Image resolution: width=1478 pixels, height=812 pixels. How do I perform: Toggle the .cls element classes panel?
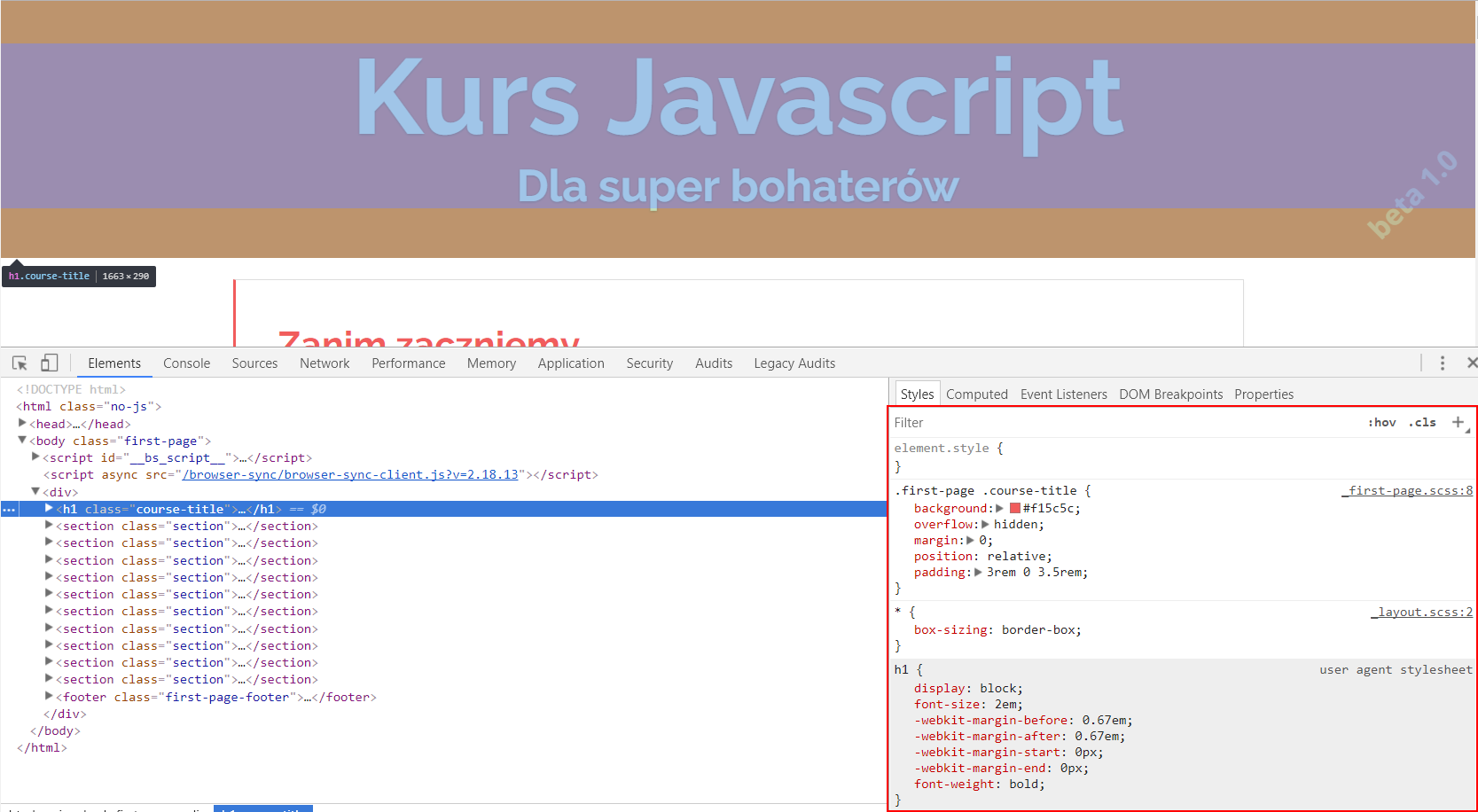(x=1423, y=423)
